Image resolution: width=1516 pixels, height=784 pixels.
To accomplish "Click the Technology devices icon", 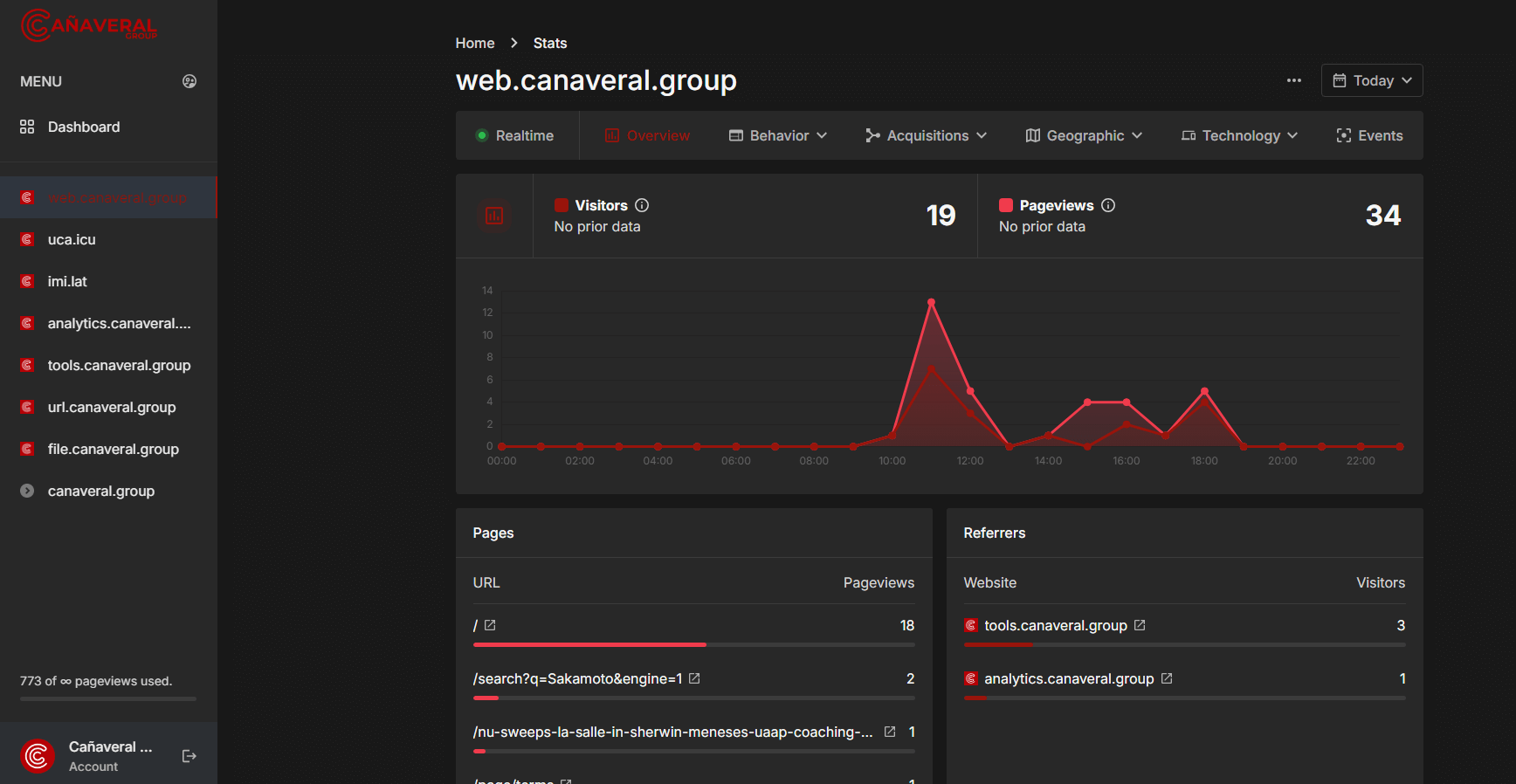I will pos(1189,135).
